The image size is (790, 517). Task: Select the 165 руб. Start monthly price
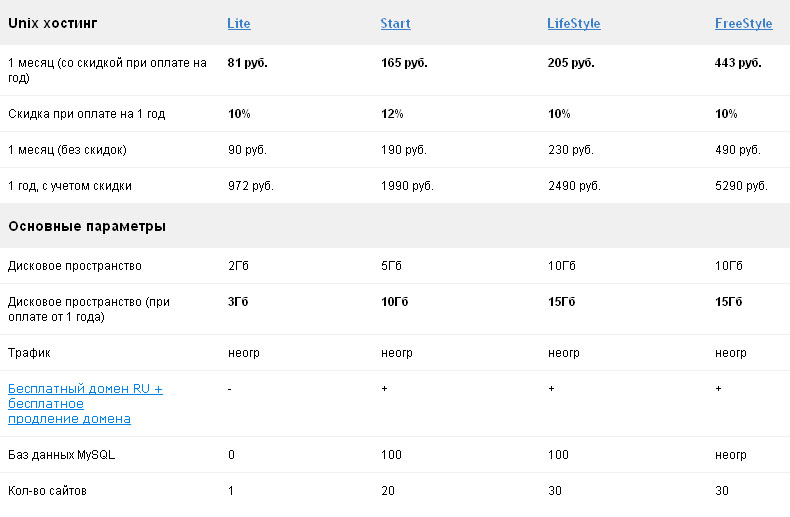(404, 63)
